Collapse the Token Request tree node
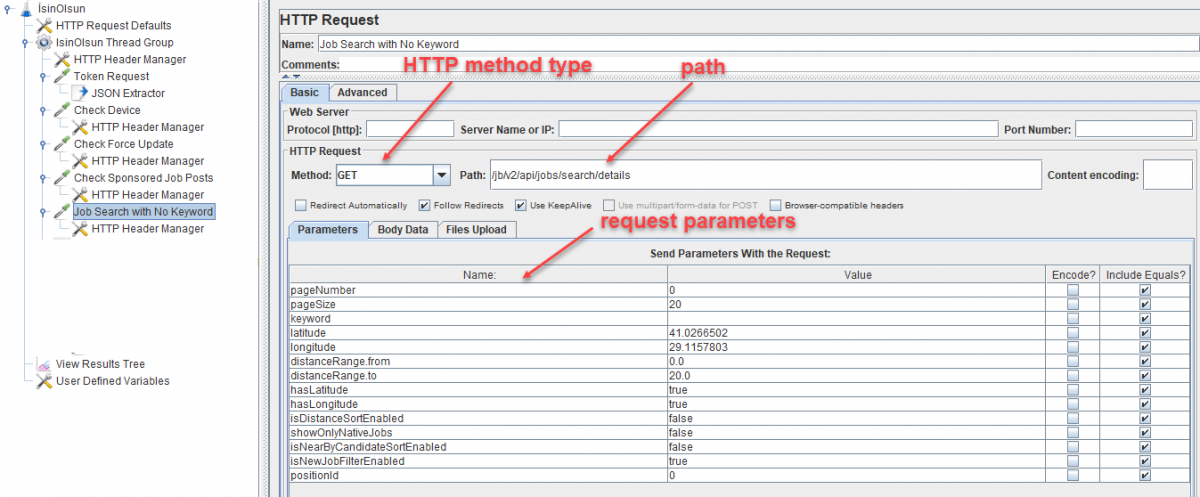Screen dimensions: 1200x497 (44, 76)
